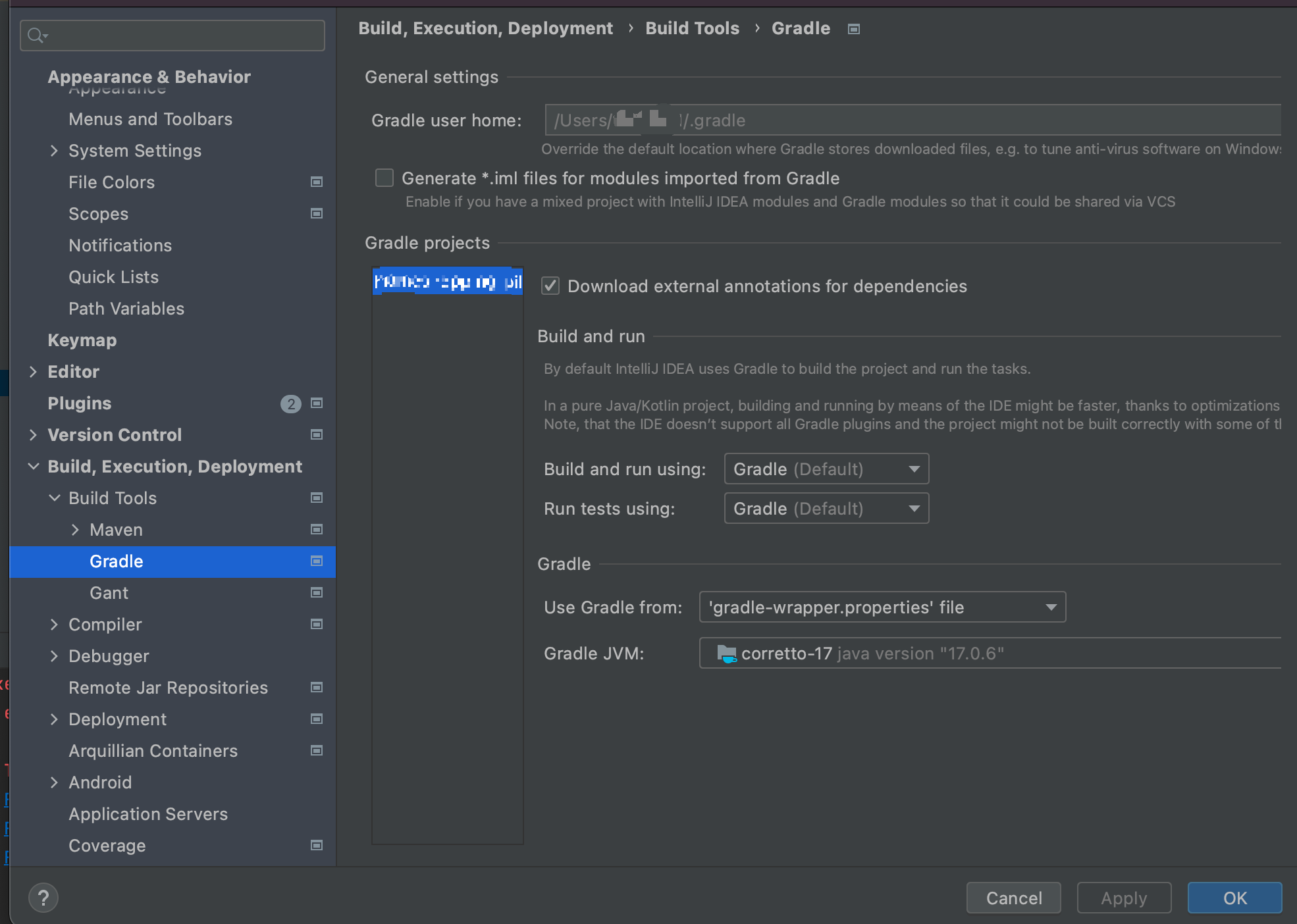1297x924 pixels.
Task: Collapse Build, Execution, Deployment section
Action: tap(33, 467)
